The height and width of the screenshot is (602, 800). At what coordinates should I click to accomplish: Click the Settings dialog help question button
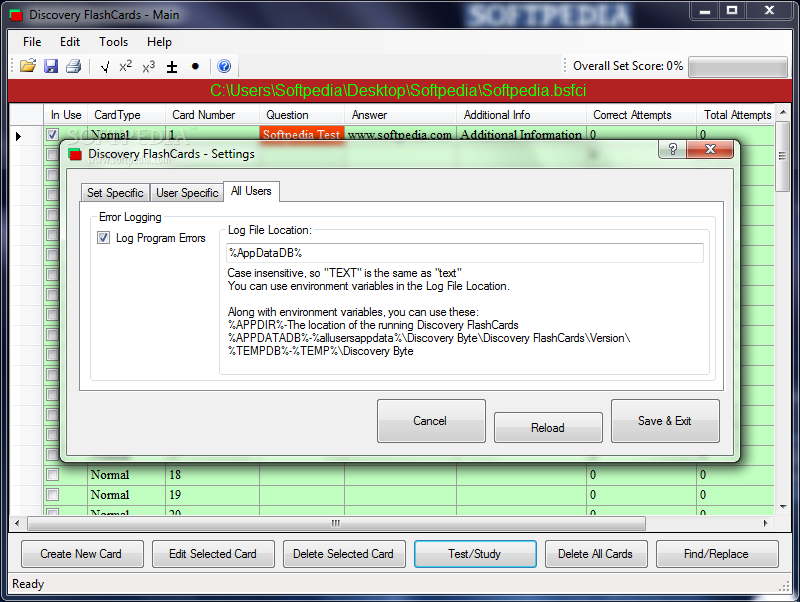672,149
